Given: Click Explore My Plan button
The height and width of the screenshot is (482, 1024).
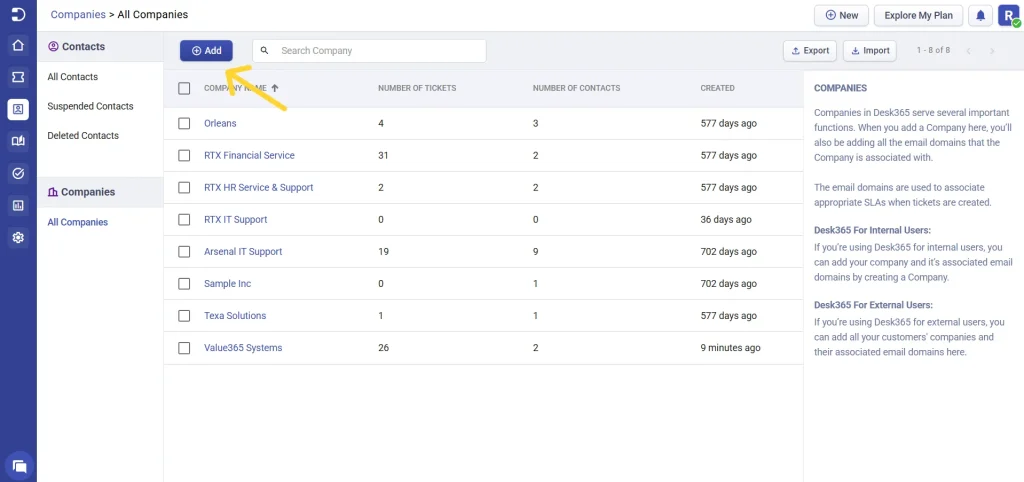Looking at the screenshot, I should click(x=918, y=16).
